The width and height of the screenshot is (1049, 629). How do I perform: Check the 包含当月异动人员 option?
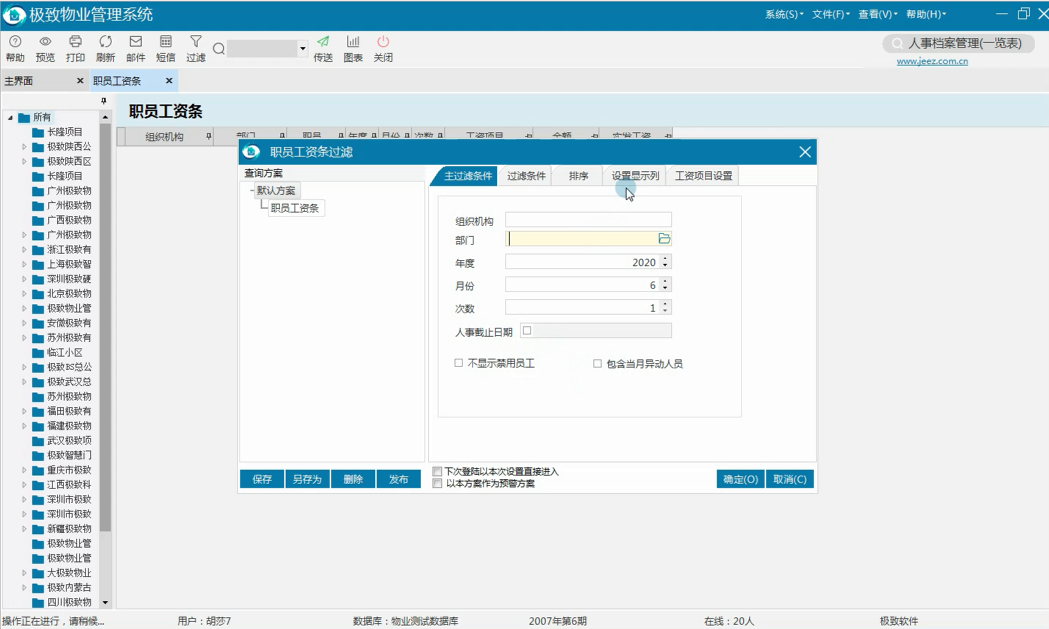click(597, 363)
